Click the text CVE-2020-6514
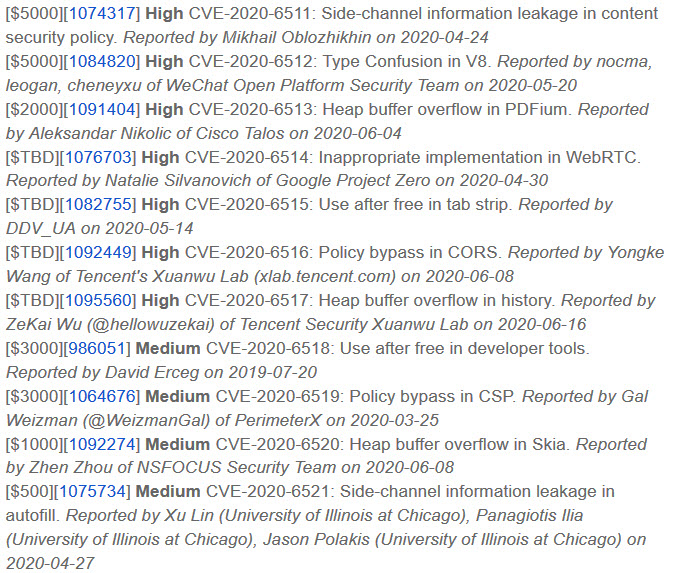This screenshot has width=683, height=573. coord(247,157)
